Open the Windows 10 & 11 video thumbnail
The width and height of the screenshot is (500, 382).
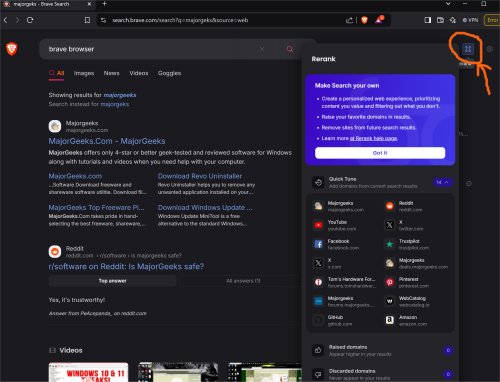point(88,372)
